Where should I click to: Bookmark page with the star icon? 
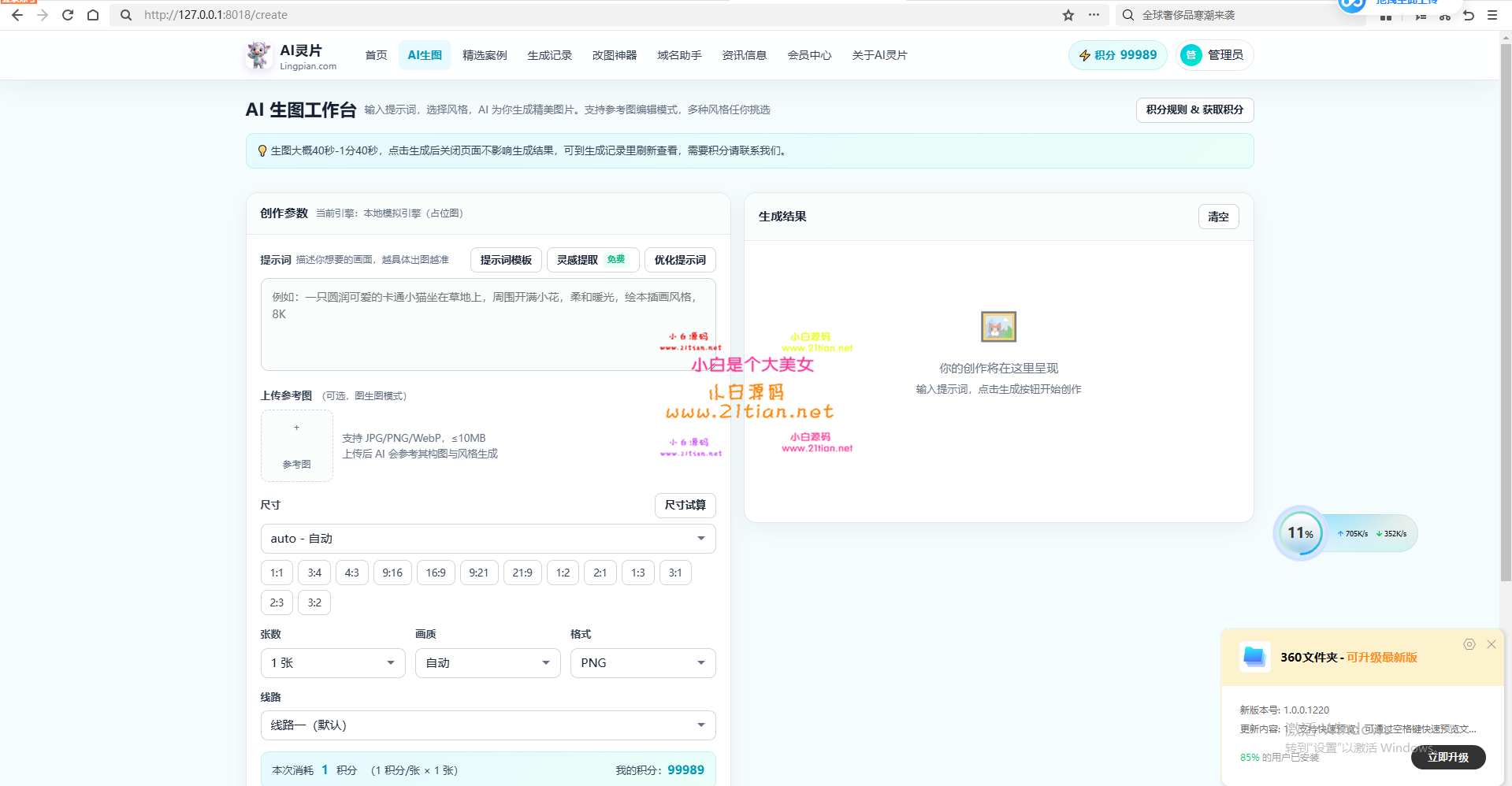1068,15
